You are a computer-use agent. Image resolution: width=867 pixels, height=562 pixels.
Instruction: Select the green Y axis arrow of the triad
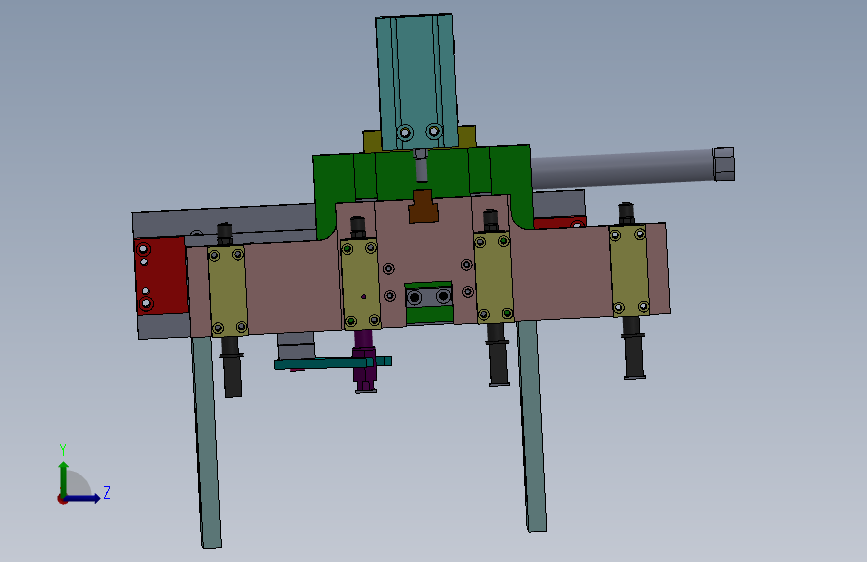coord(64,478)
